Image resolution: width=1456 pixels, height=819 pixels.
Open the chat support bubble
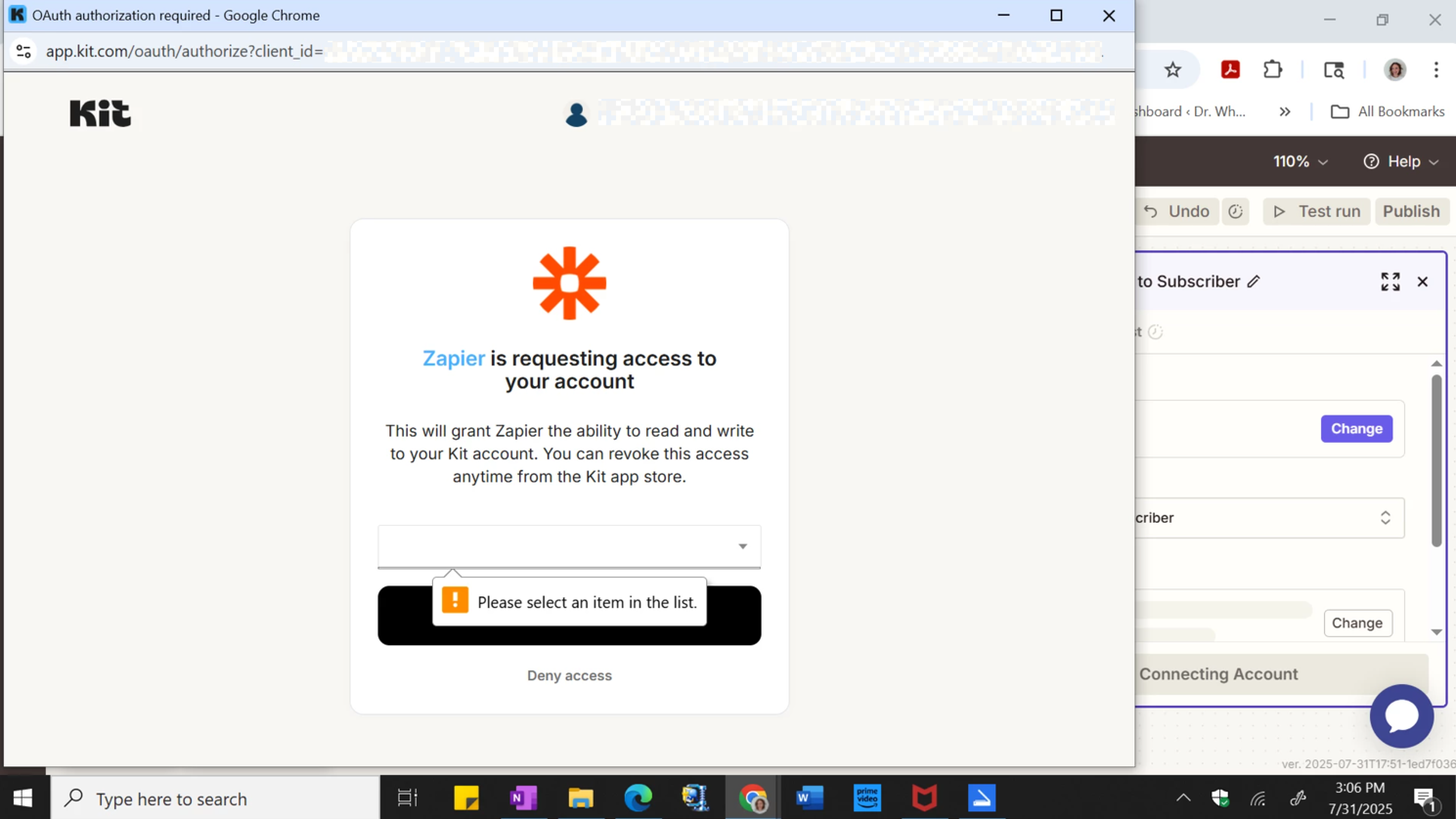pos(1401,716)
